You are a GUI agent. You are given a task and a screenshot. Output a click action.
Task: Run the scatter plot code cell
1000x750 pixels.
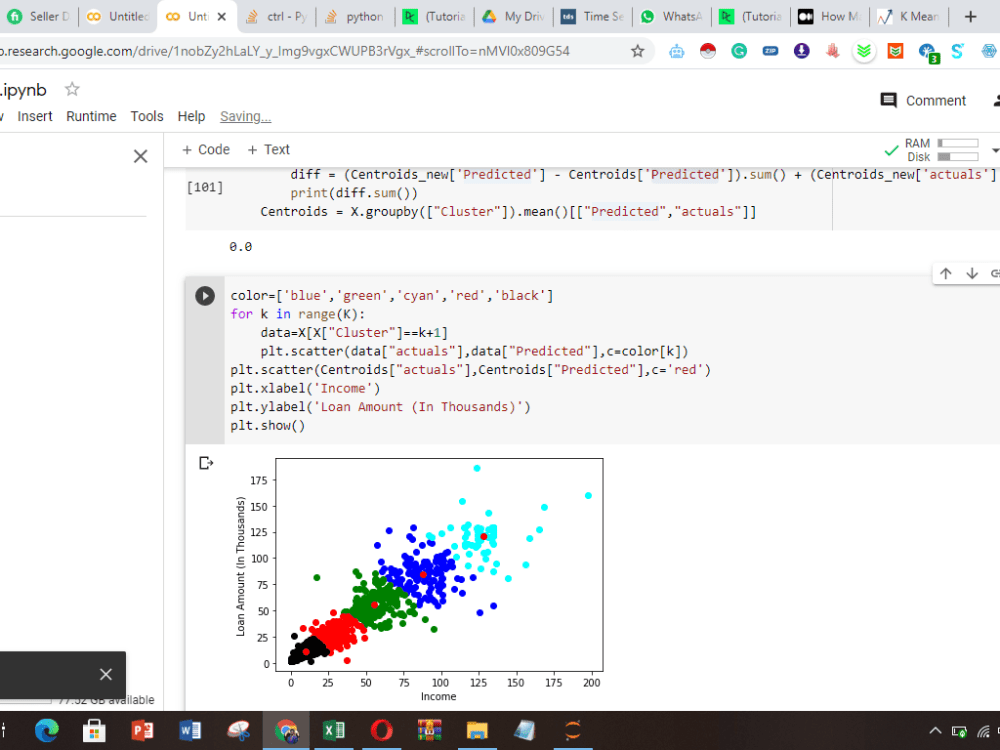(204, 295)
